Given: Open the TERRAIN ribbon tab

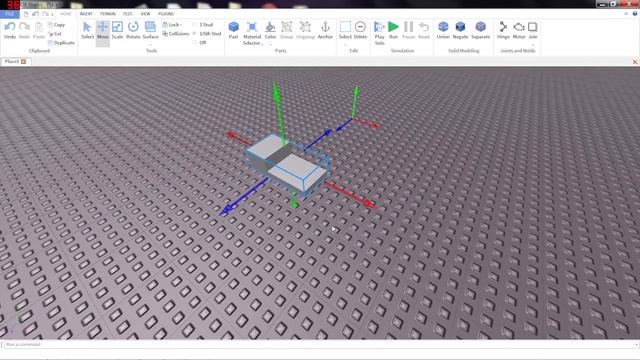Looking at the screenshot, I should click(108, 14).
